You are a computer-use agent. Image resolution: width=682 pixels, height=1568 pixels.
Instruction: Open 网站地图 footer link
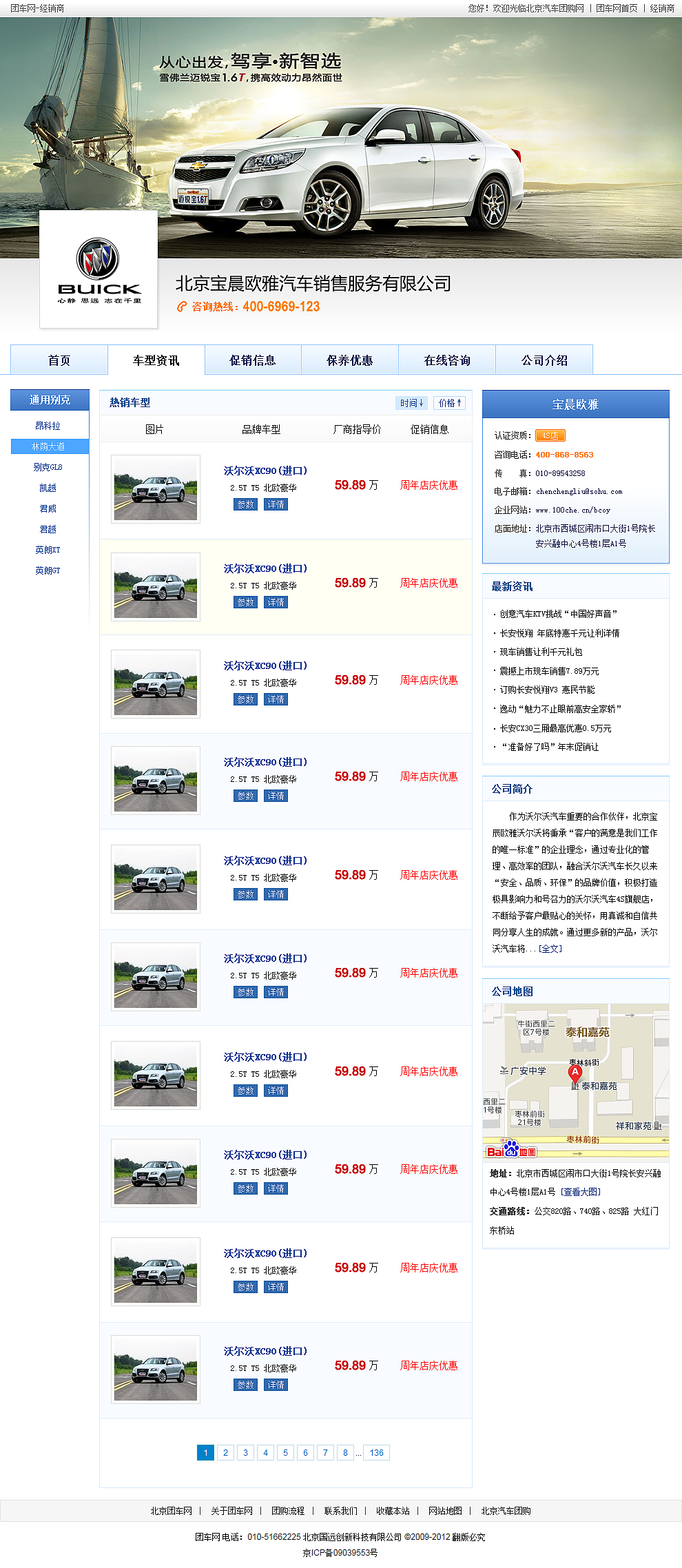point(445,1511)
